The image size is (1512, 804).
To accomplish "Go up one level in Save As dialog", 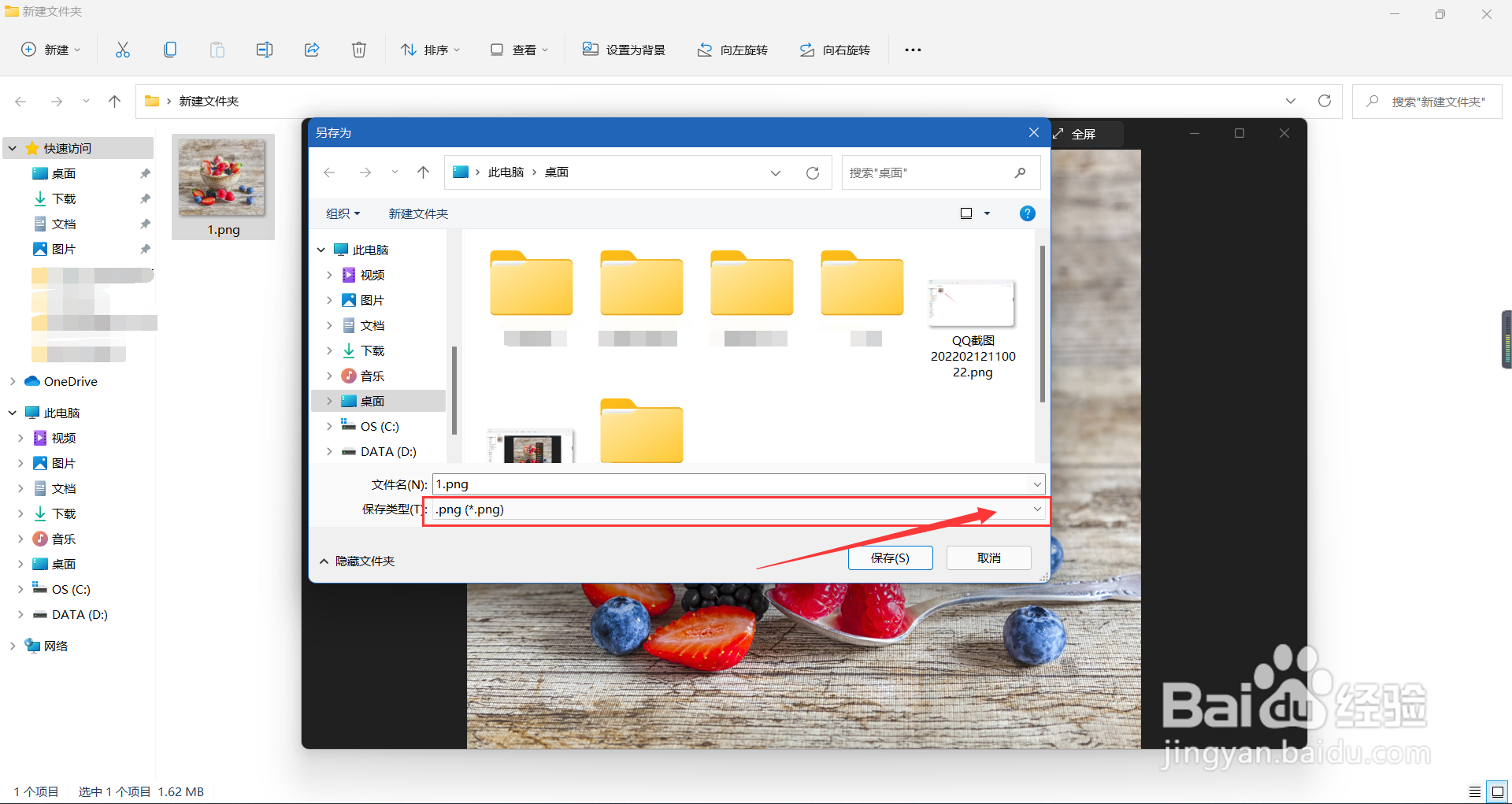I will point(424,172).
